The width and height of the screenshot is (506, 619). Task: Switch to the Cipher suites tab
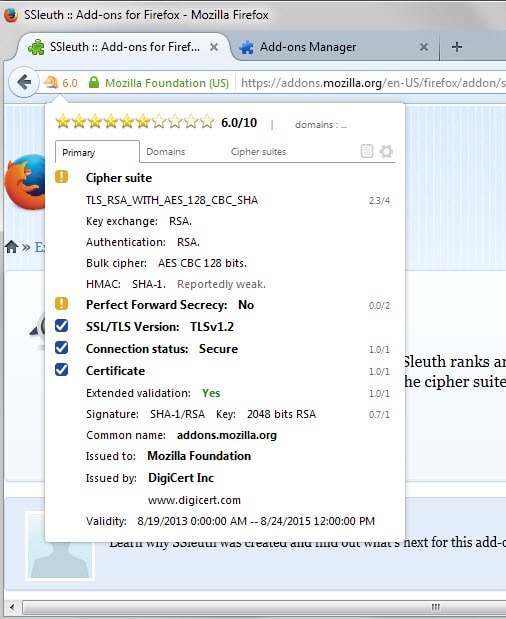(259, 152)
